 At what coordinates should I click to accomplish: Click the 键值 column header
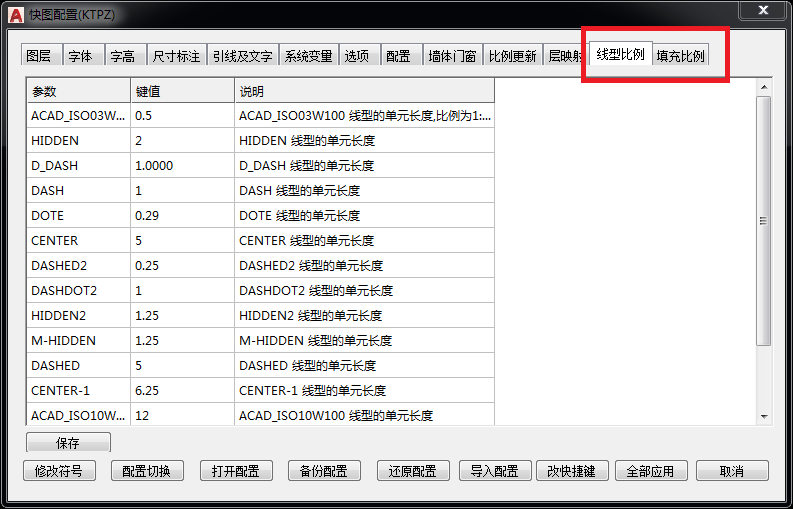point(183,91)
